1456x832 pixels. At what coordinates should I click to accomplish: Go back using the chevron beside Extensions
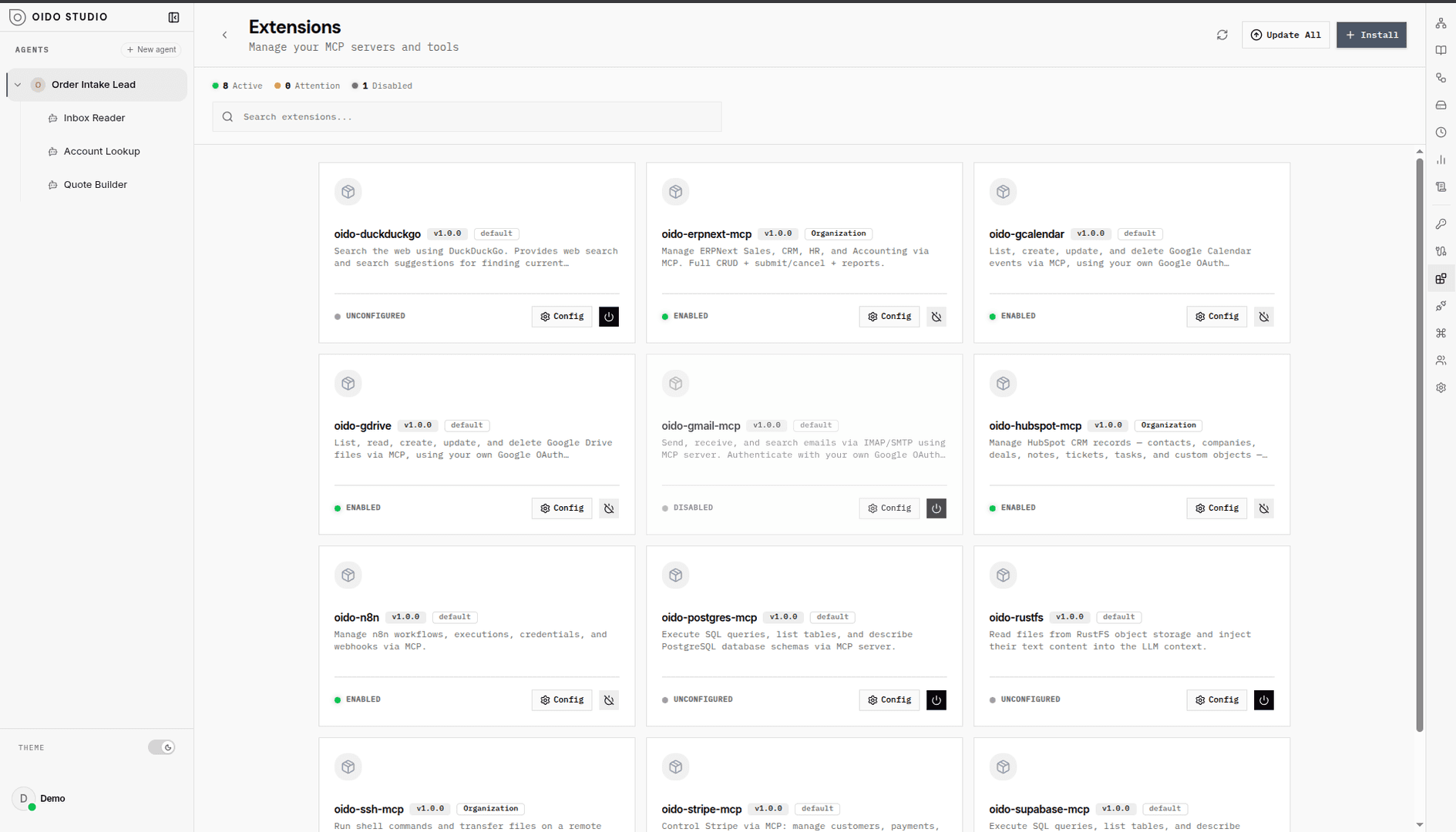click(224, 35)
